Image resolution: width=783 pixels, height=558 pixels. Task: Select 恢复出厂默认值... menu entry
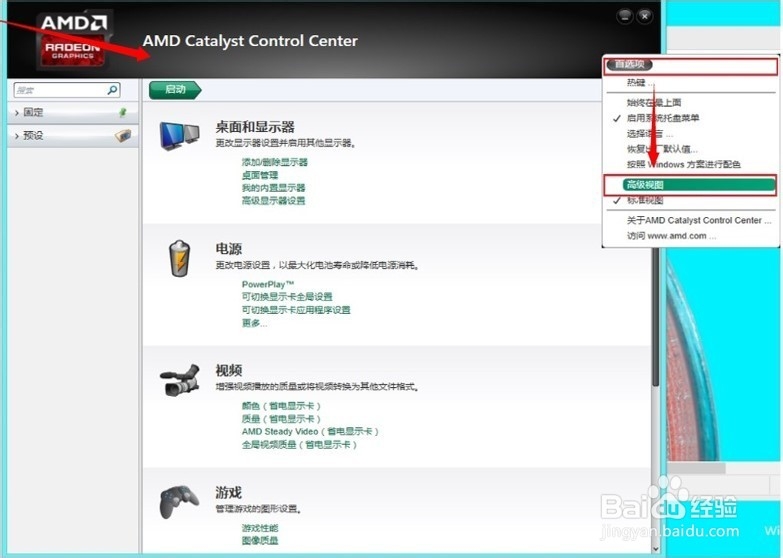(x=662, y=149)
